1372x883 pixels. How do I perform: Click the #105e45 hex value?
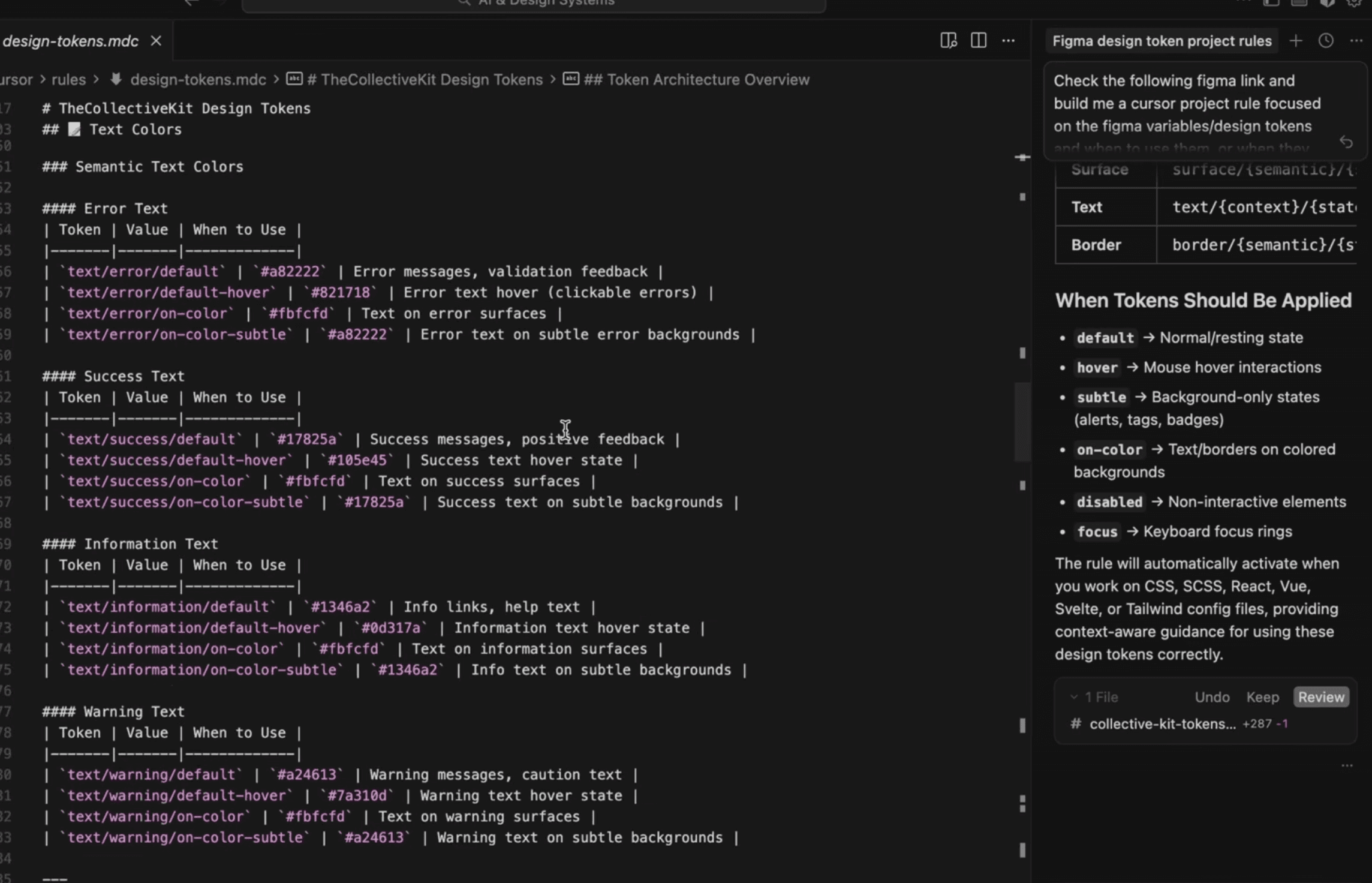tap(357, 461)
